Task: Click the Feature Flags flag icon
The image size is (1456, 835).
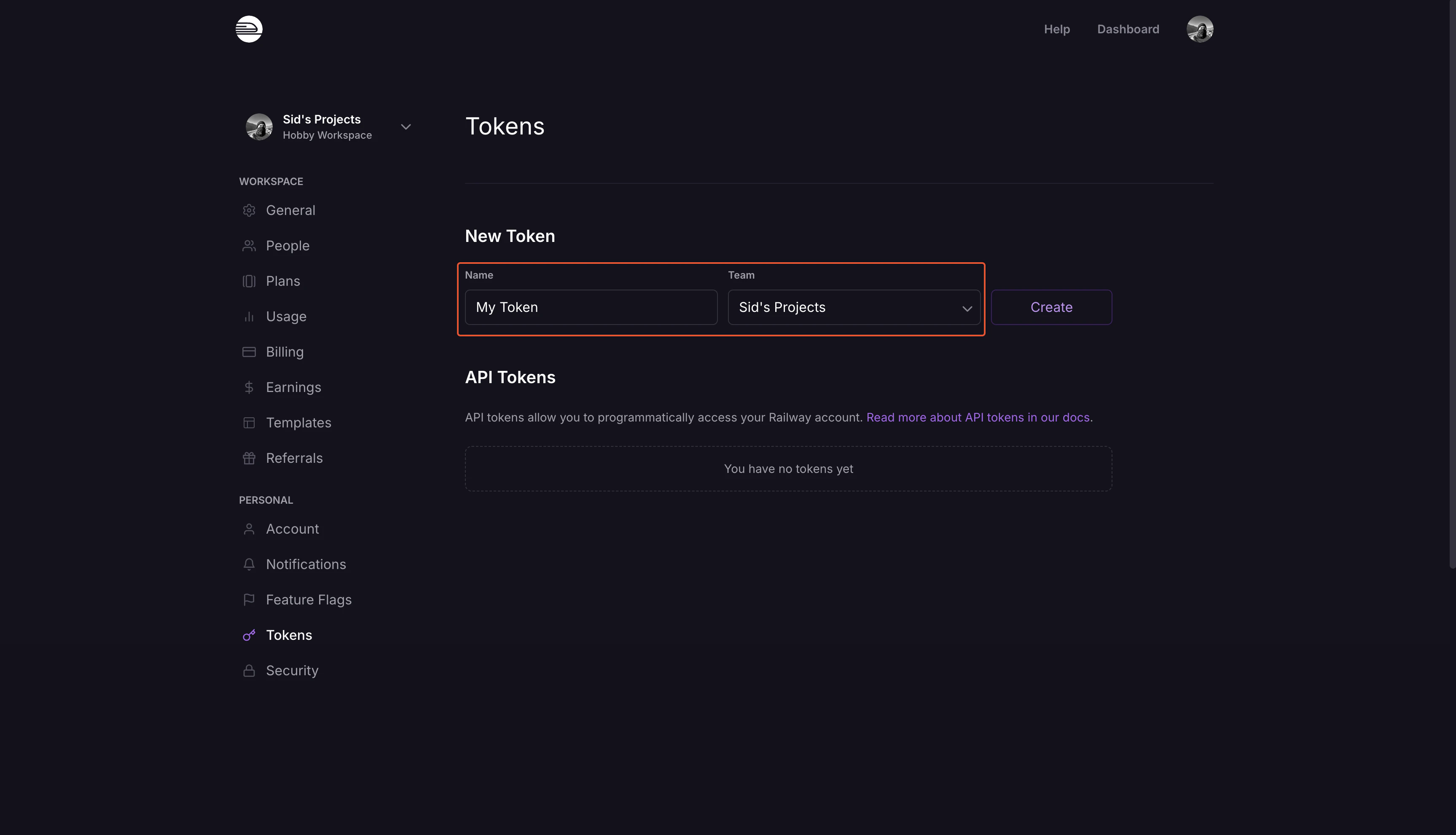Action: click(249, 600)
